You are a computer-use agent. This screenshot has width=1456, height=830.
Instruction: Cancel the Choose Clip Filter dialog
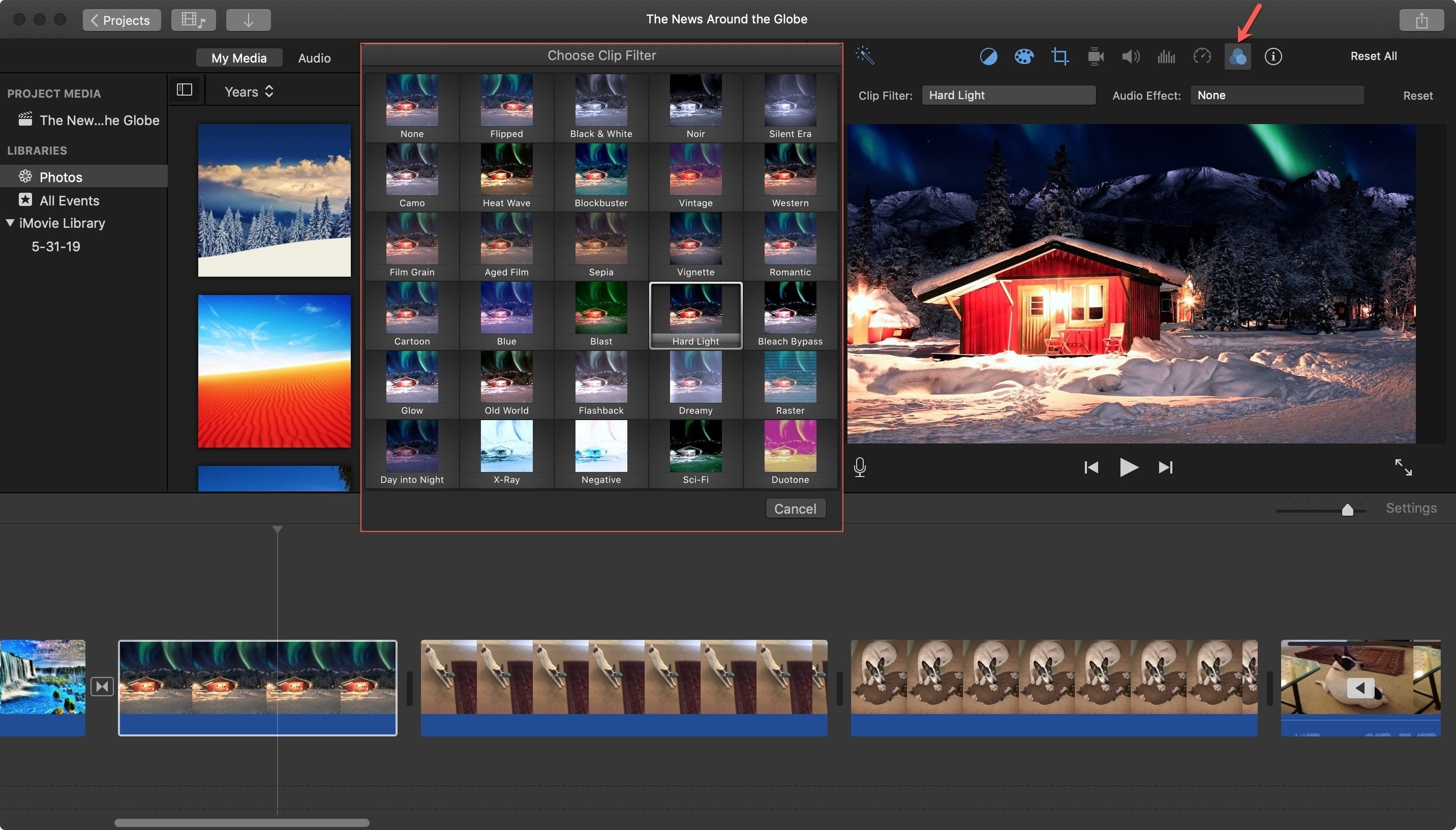pyautogui.click(x=795, y=509)
